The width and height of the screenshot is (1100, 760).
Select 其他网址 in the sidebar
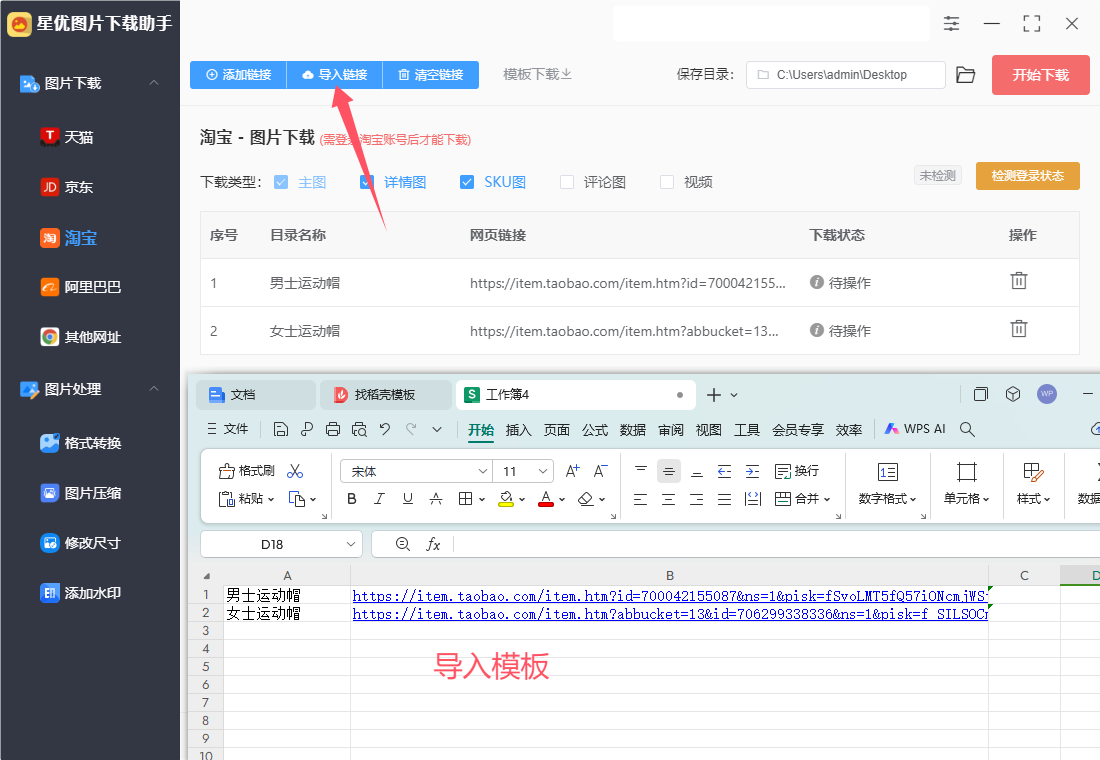(80, 337)
